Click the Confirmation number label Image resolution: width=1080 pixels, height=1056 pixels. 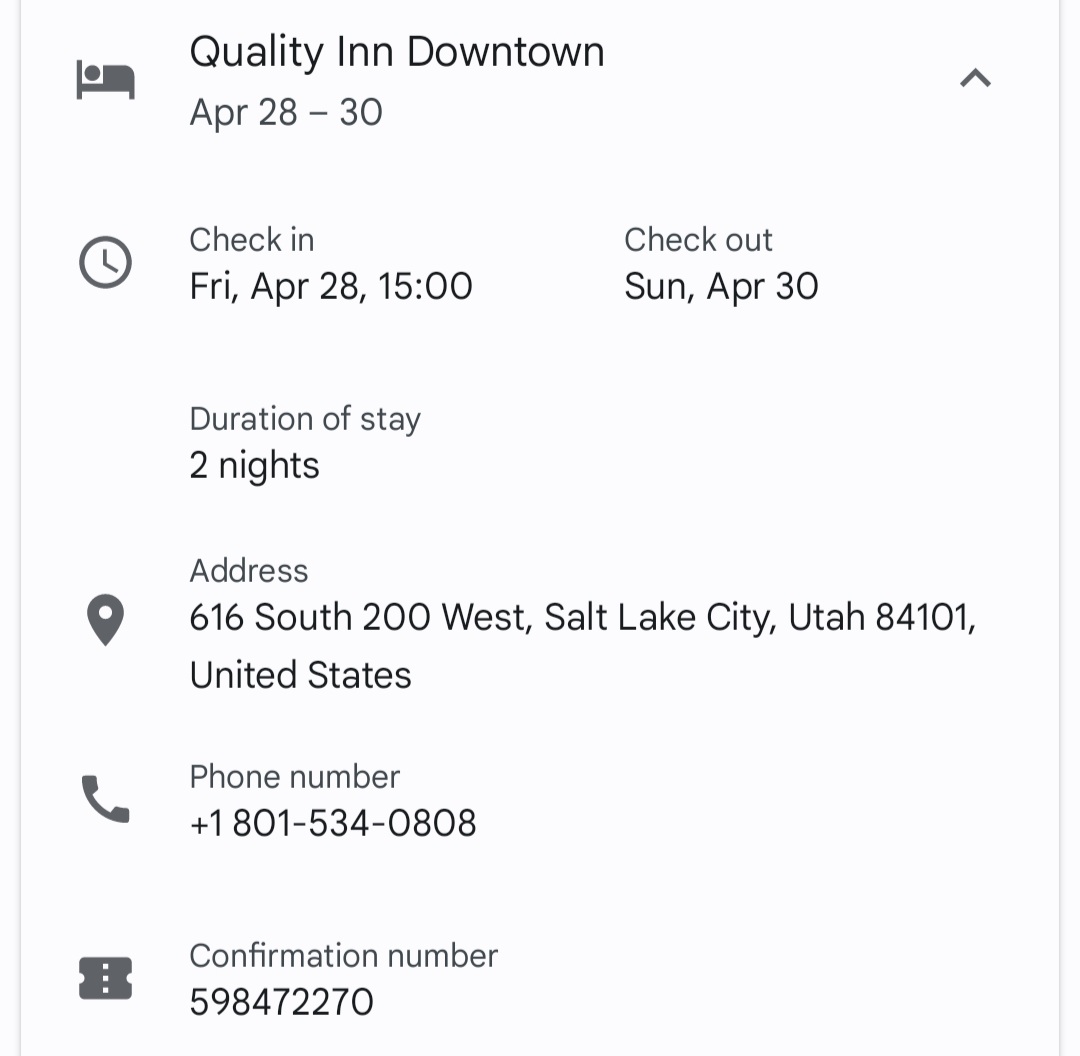point(343,956)
